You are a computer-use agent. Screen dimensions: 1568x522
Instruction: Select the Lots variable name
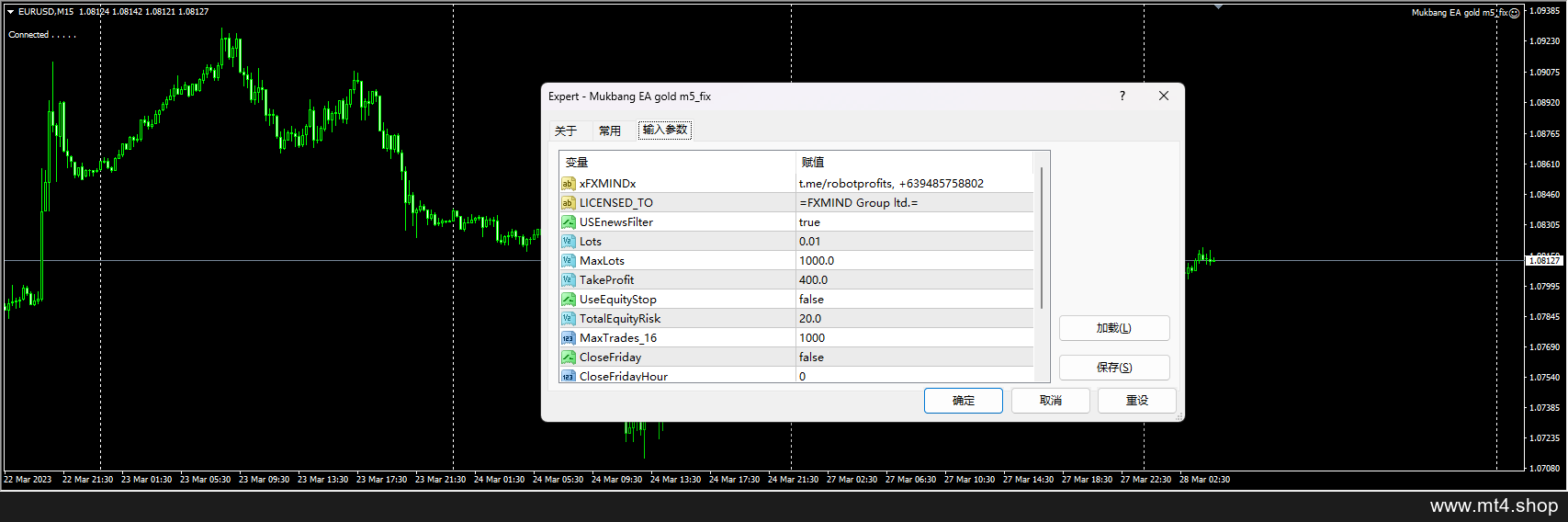pos(591,242)
